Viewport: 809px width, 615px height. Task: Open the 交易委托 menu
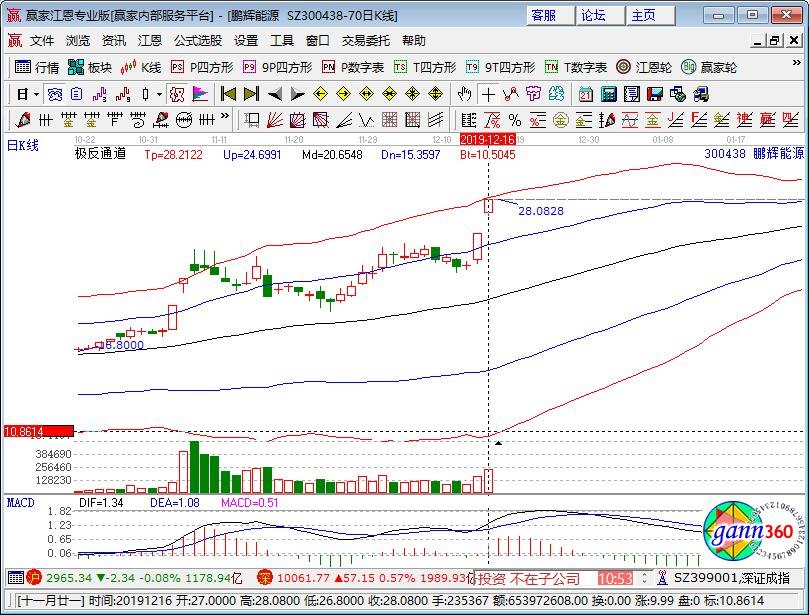pos(366,40)
